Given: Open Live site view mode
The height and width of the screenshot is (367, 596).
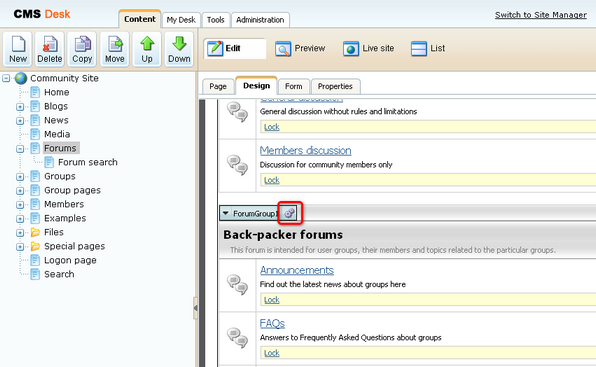Looking at the screenshot, I should coord(368,49).
